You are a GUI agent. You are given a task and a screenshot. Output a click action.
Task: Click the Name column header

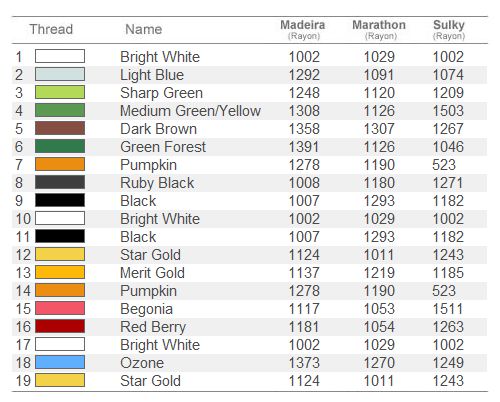click(144, 29)
